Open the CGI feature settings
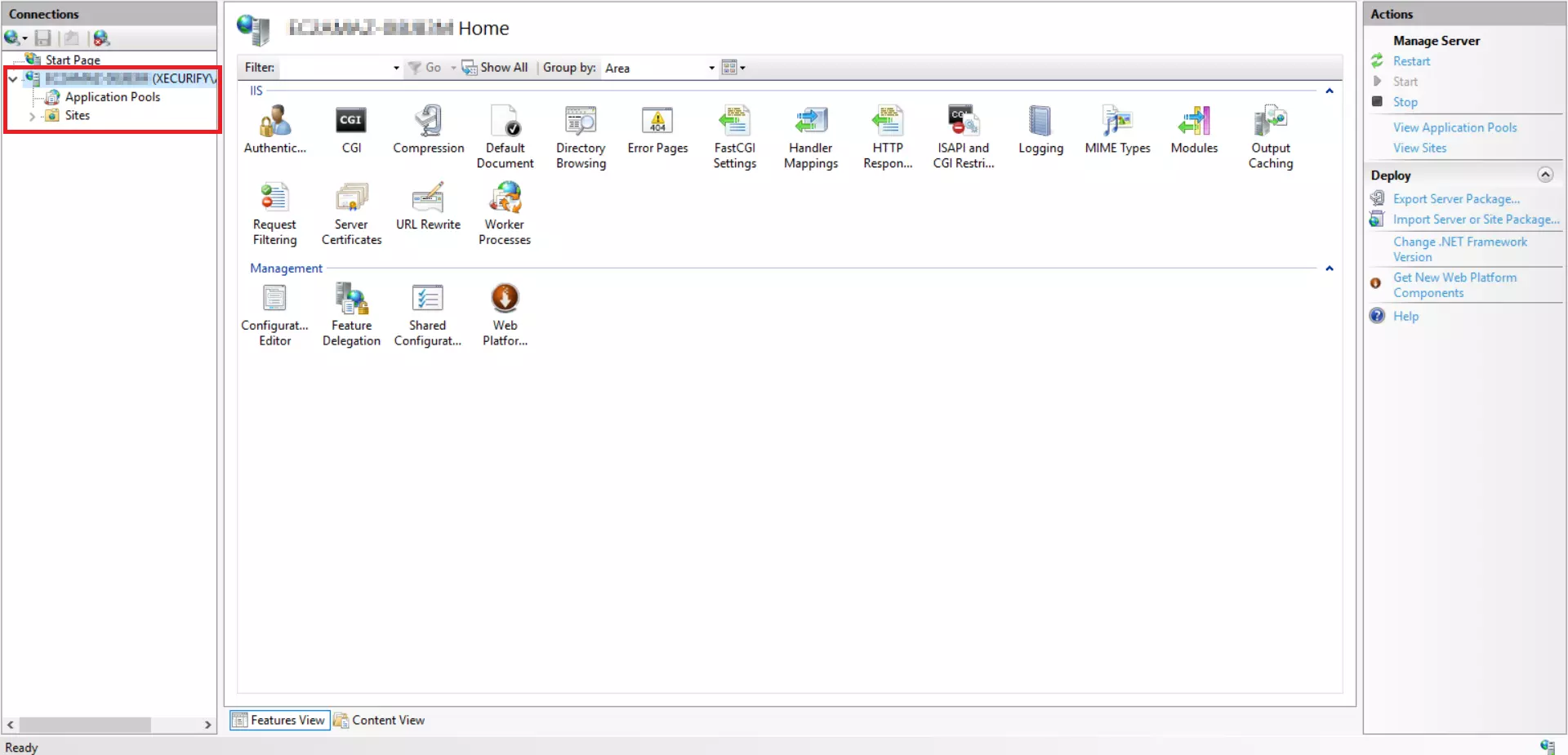 tap(351, 131)
